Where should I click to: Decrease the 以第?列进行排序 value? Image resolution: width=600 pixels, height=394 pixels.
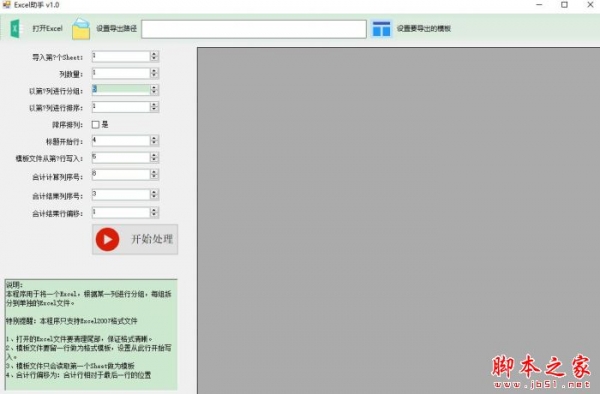[154, 109]
